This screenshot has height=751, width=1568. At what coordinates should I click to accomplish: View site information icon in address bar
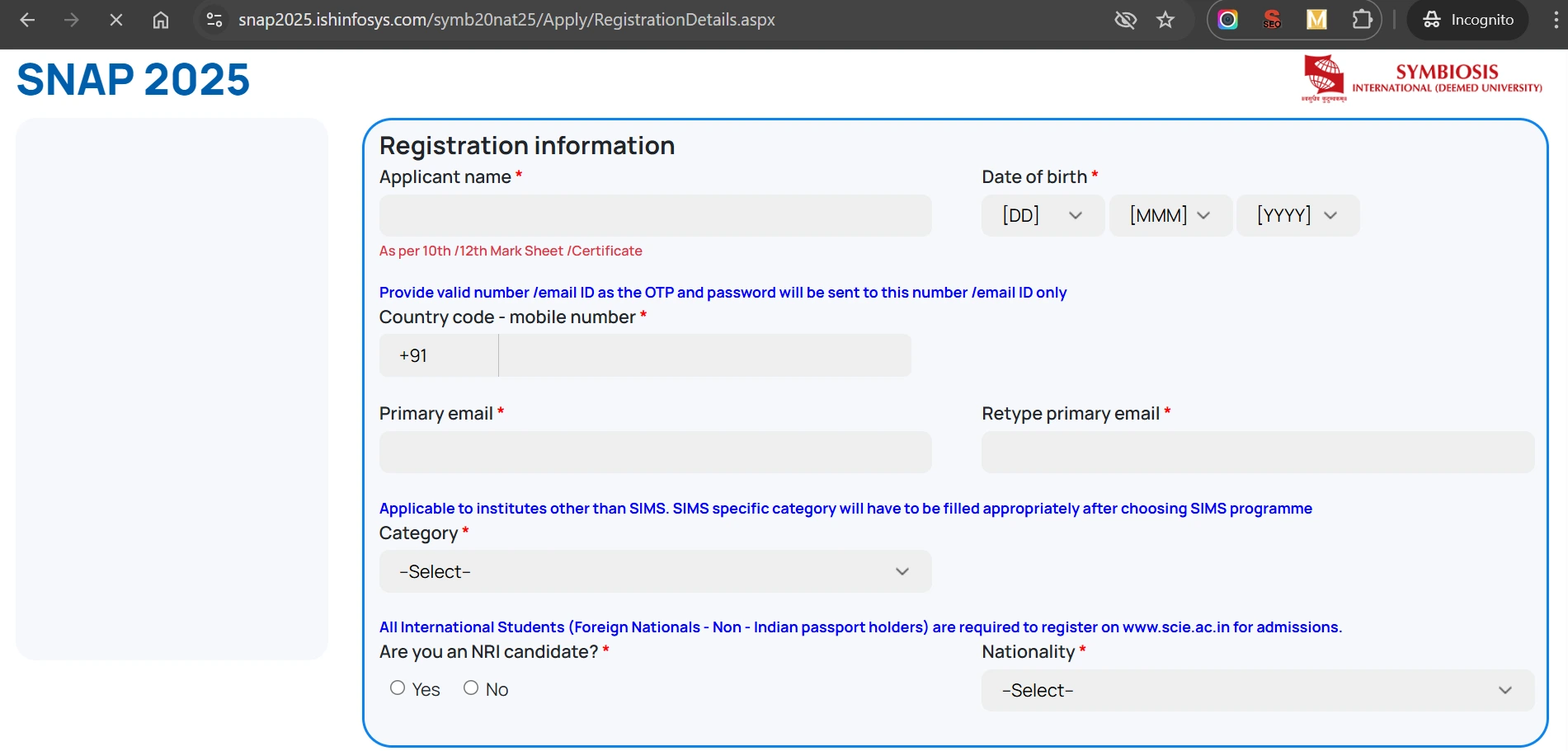pos(214,20)
